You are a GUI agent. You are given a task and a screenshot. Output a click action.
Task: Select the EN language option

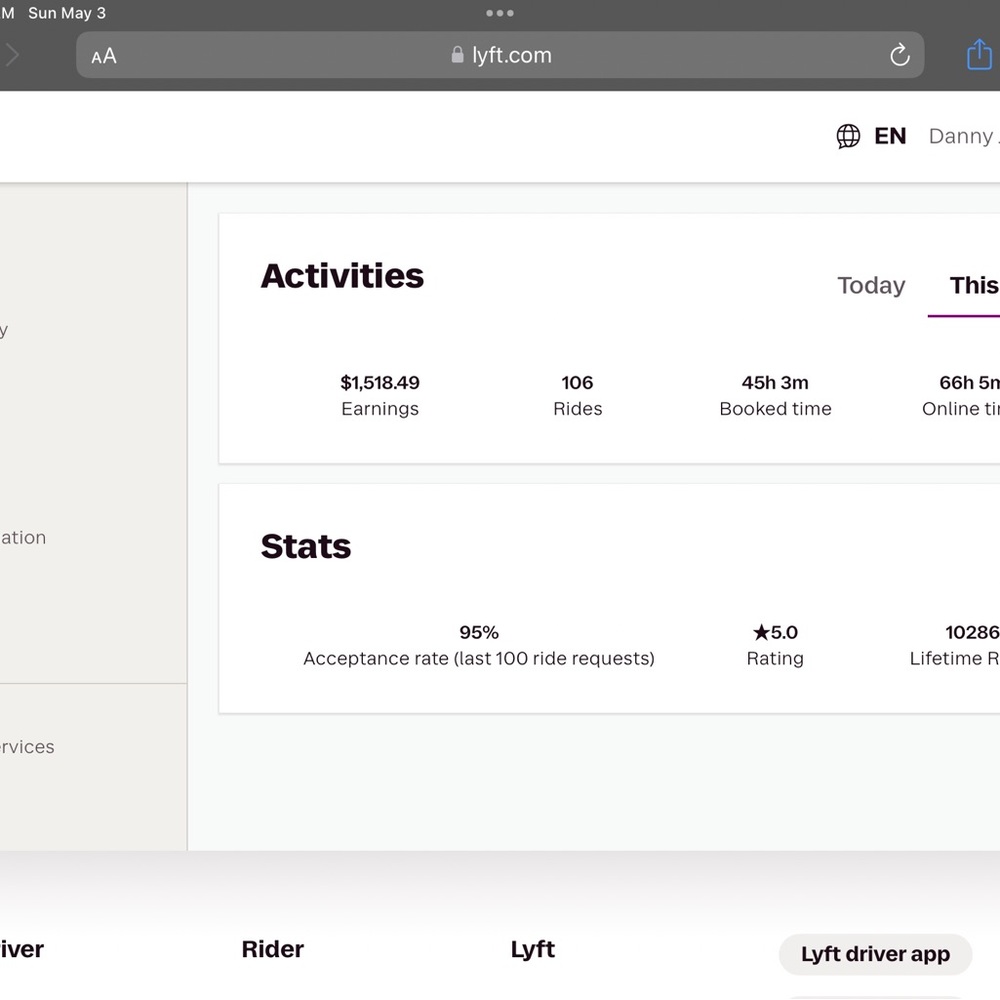click(x=890, y=136)
